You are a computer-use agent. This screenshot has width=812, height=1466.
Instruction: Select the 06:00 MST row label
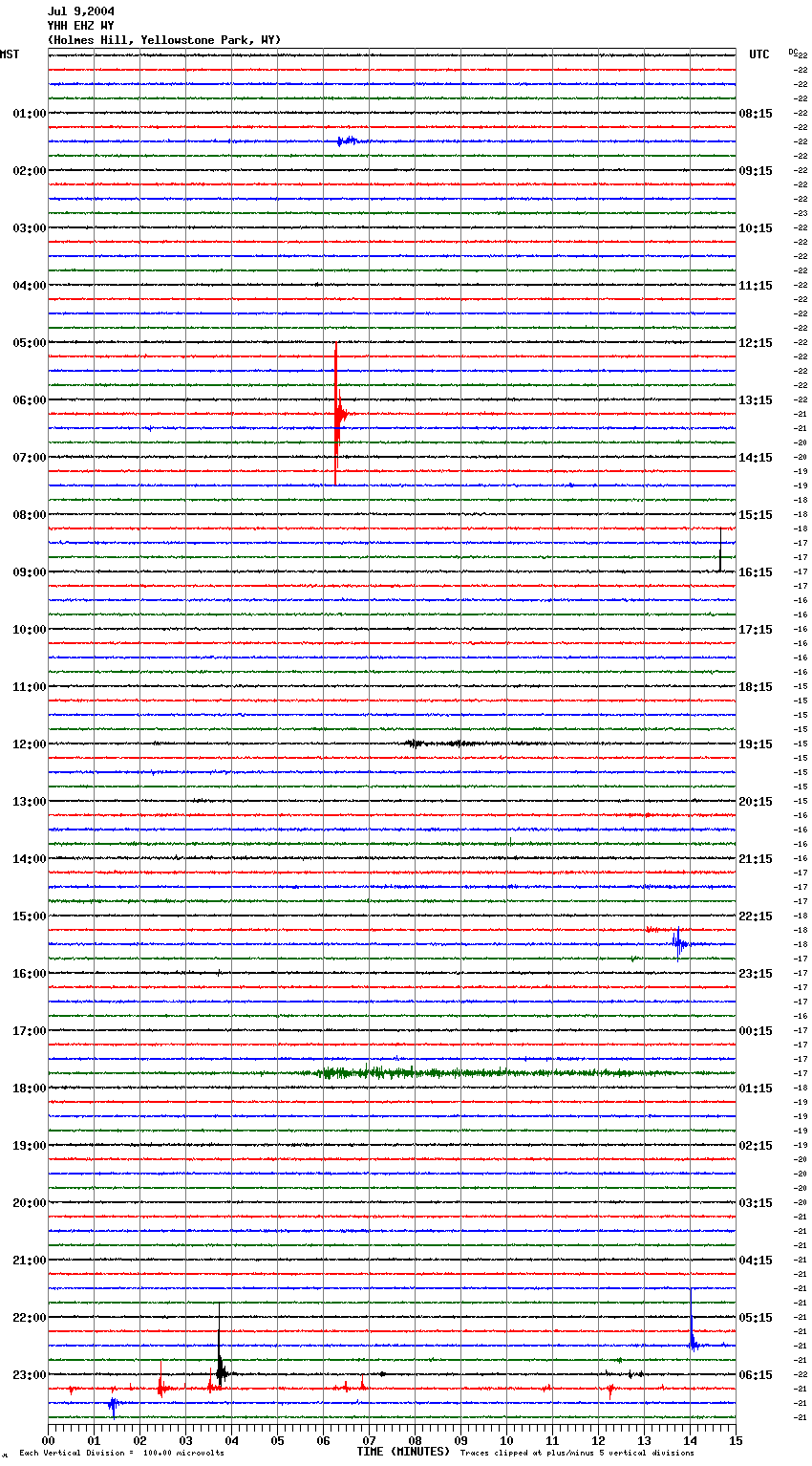click(x=29, y=400)
